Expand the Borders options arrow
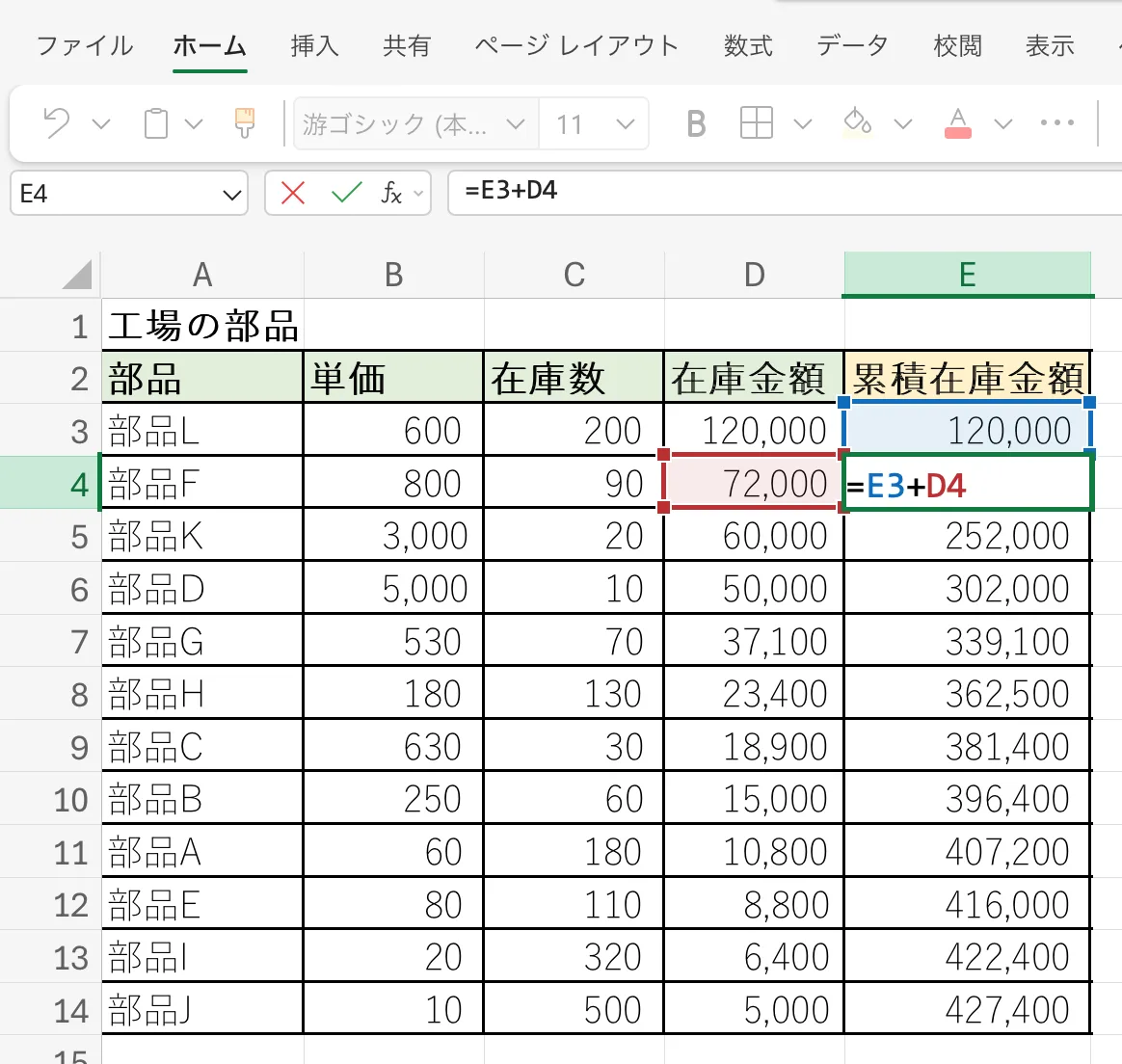Image resolution: width=1122 pixels, height=1064 pixels. (x=803, y=124)
